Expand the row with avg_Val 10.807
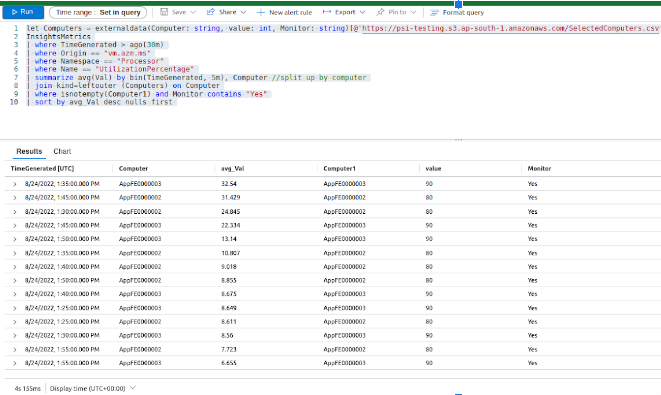 click(x=15, y=253)
